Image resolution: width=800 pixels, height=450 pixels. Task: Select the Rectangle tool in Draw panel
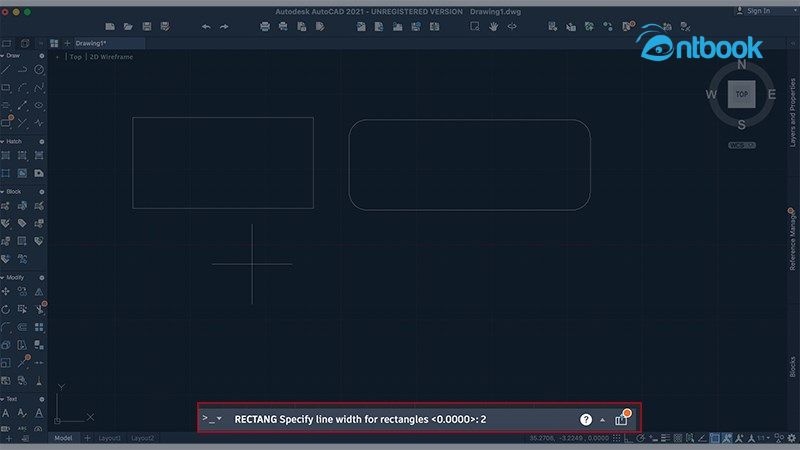click(6, 87)
